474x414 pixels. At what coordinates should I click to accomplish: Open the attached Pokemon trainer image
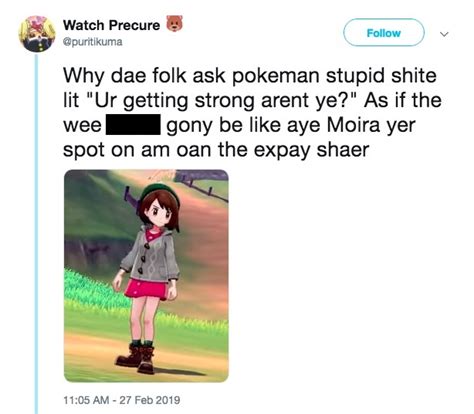pyautogui.click(x=146, y=275)
